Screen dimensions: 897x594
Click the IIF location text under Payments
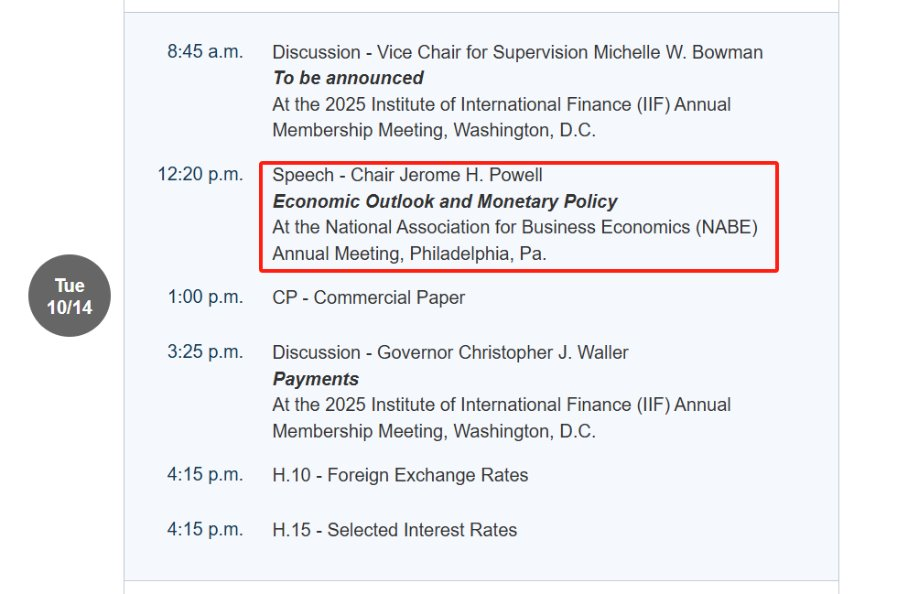click(x=501, y=405)
